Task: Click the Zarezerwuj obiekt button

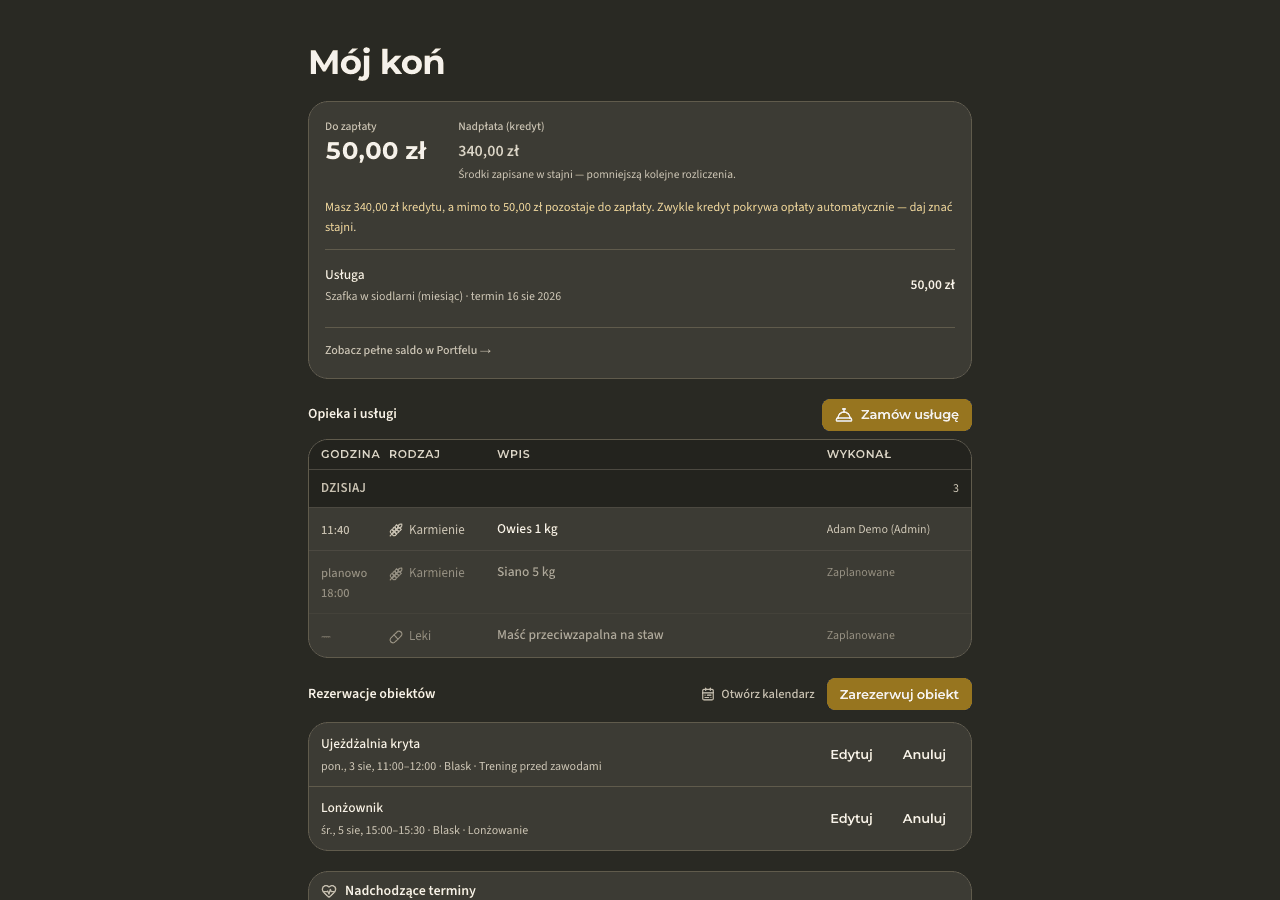Action: (x=899, y=694)
